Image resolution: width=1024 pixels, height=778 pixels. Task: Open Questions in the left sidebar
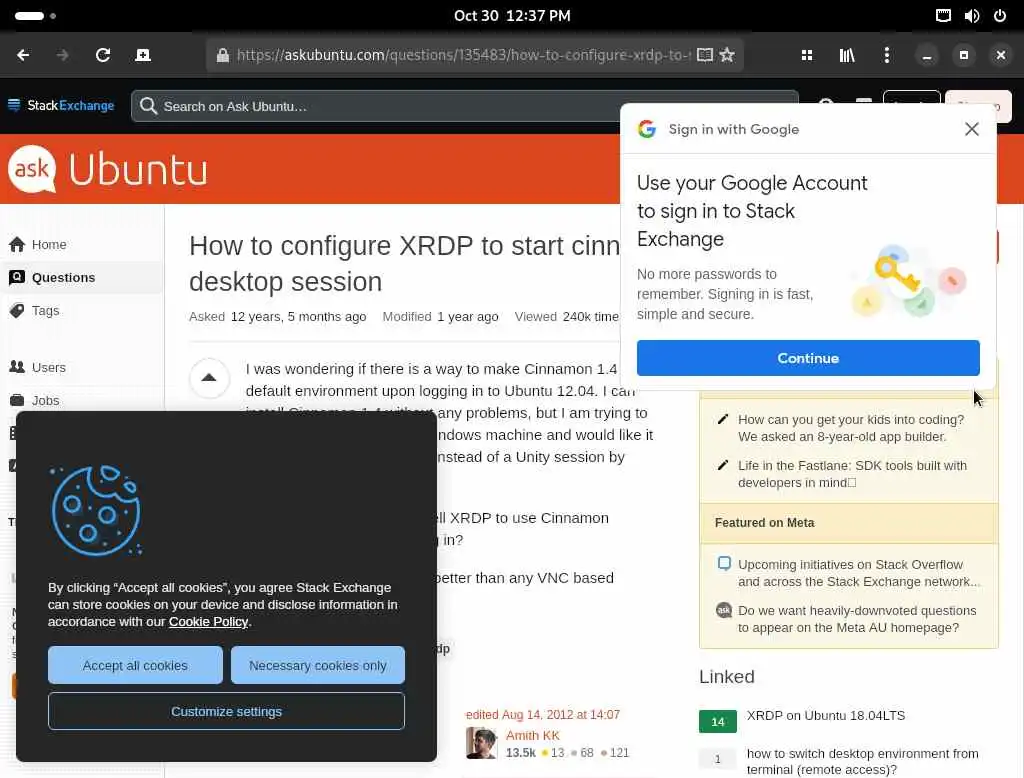tap(63, 278)
